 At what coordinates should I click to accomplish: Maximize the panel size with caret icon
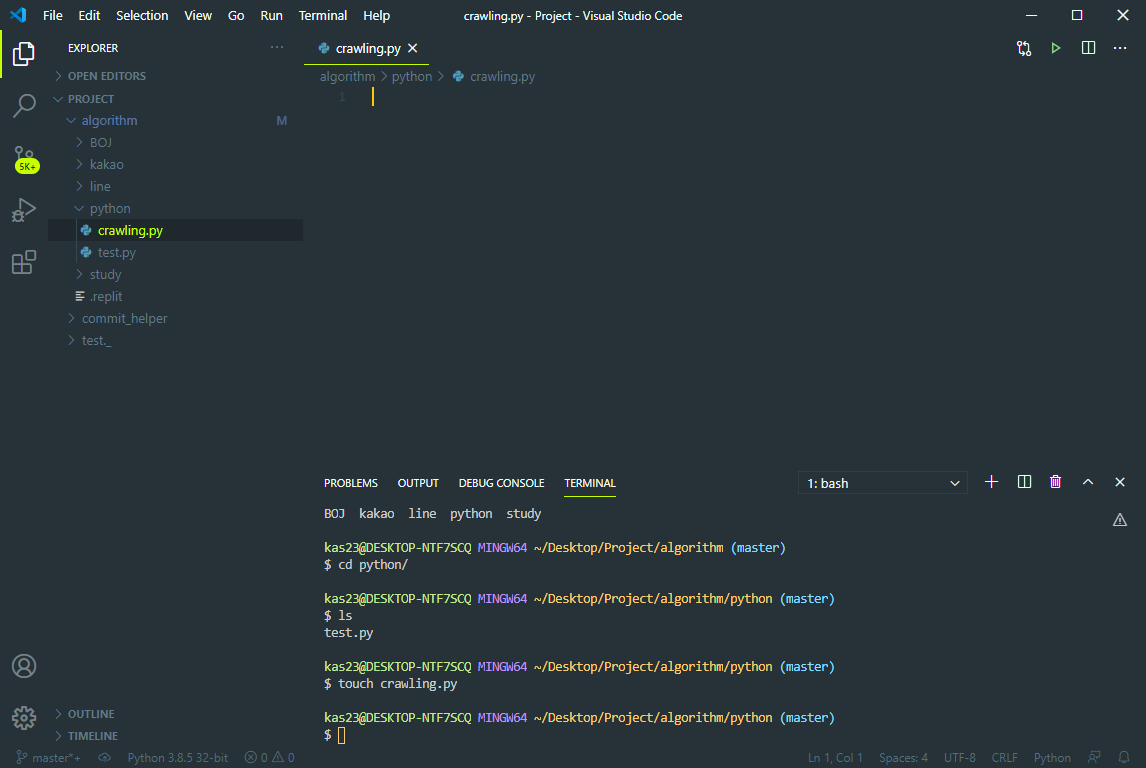pyautogui.click(x=1088, y=482)
